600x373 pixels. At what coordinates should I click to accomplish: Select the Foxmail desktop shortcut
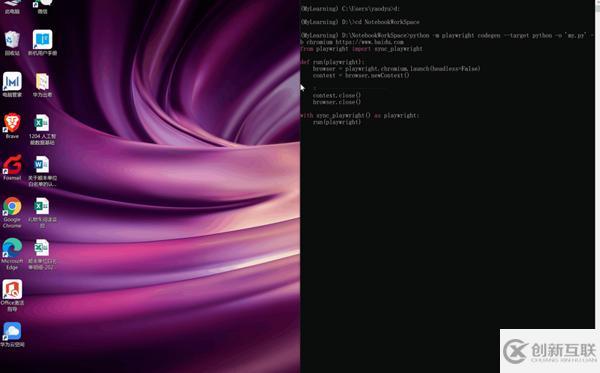pyautogui.click(x=12, y=168)
